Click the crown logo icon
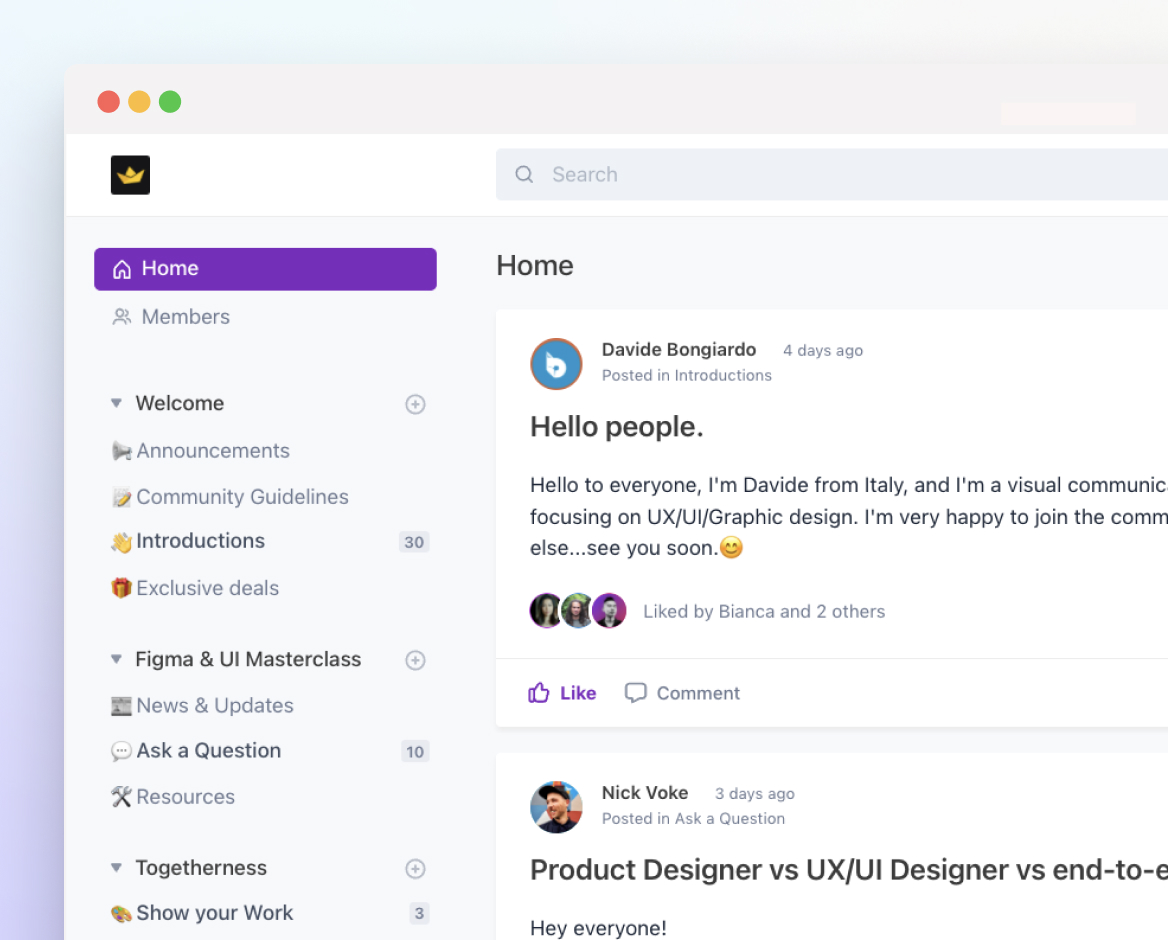 pos(130,175)
